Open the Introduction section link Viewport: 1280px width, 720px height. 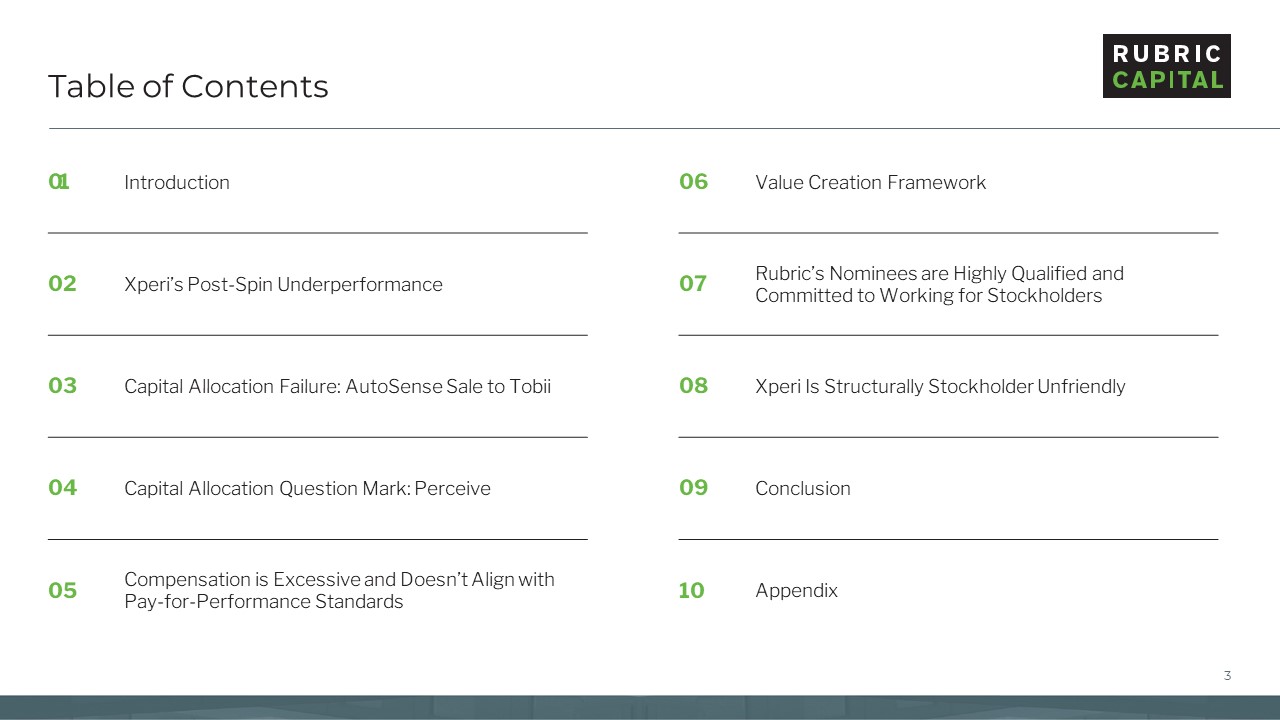click(177, 183)
